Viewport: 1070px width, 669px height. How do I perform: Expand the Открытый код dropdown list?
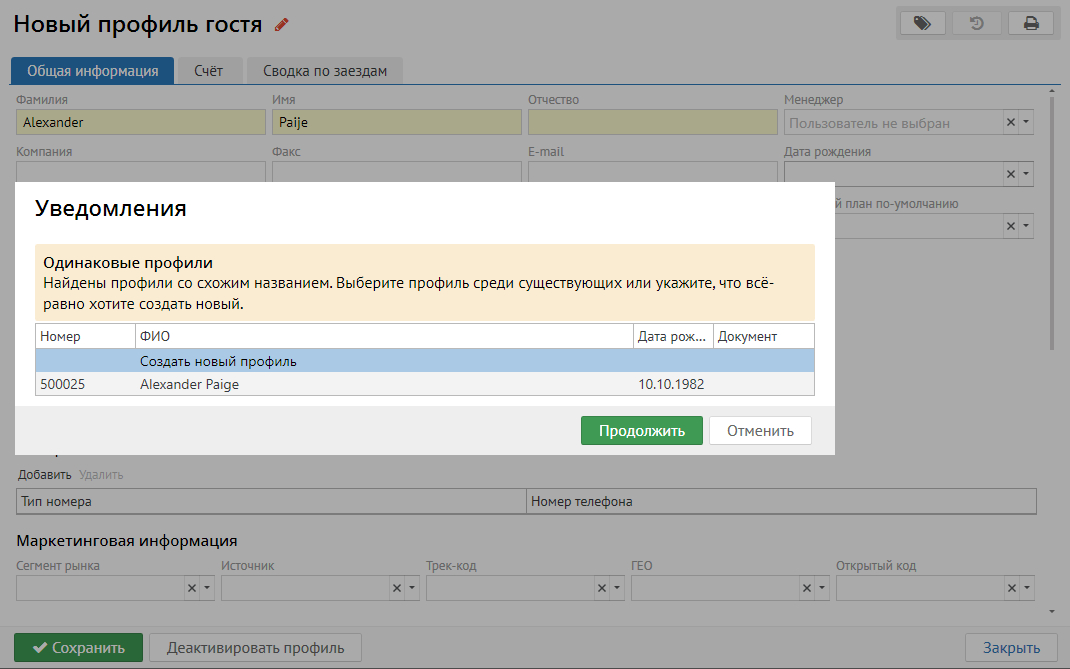(x=1026, y=588)
